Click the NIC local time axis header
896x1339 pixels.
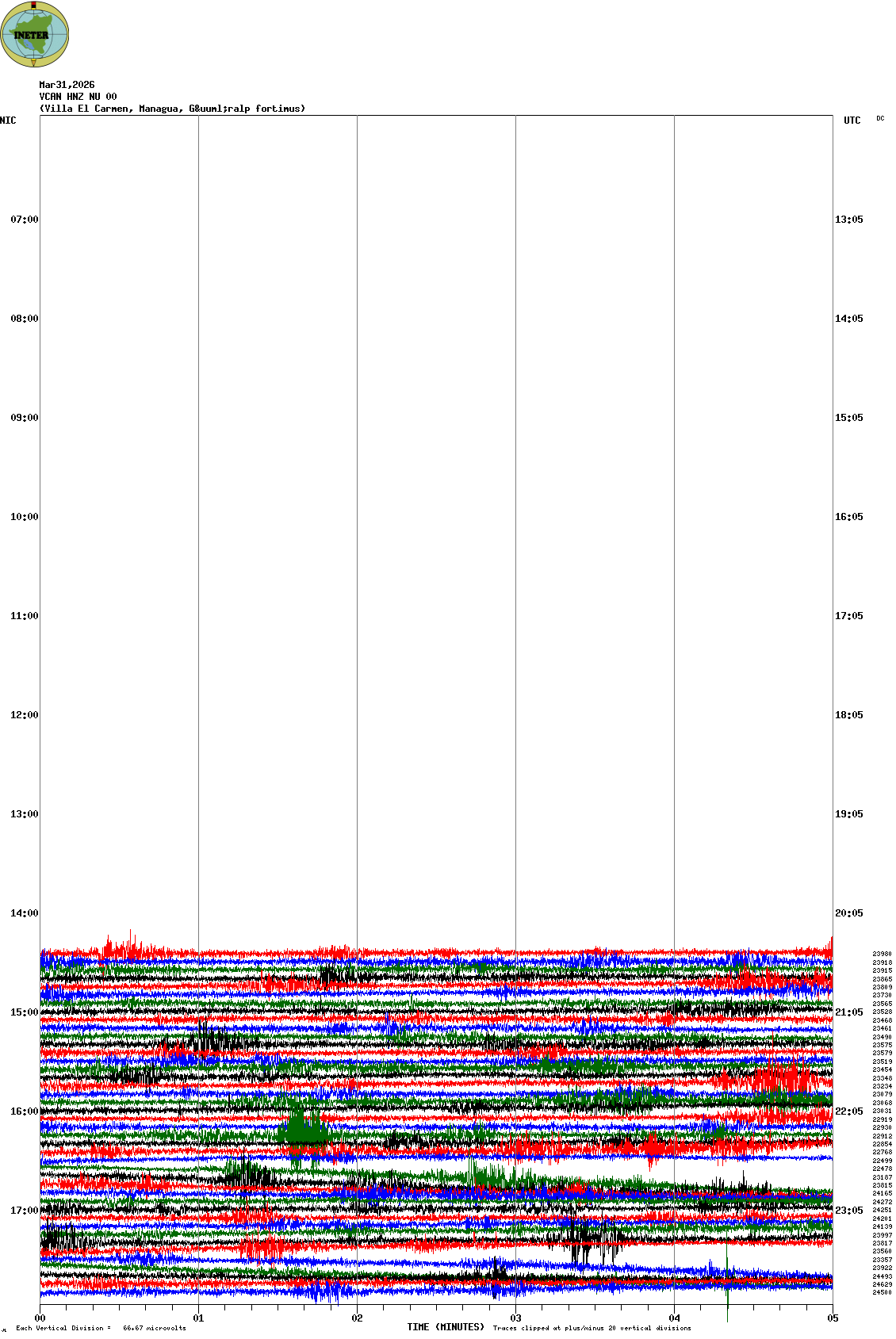8,121
